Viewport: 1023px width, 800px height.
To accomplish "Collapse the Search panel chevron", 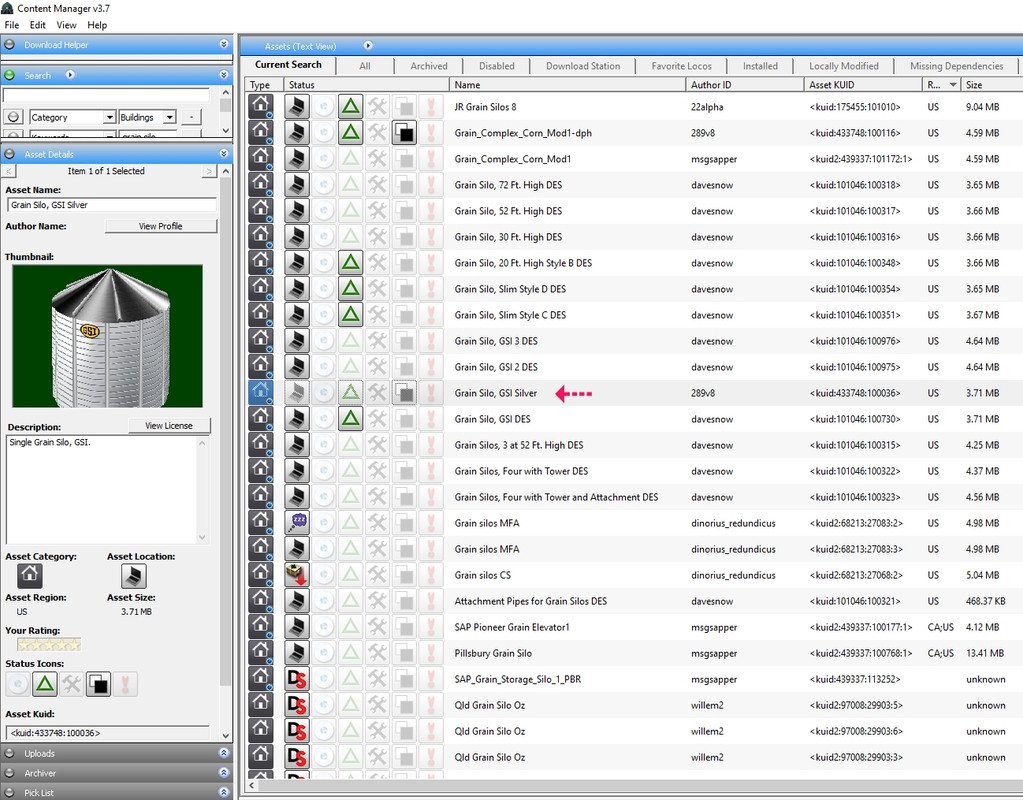I will (x=224, y=74).
